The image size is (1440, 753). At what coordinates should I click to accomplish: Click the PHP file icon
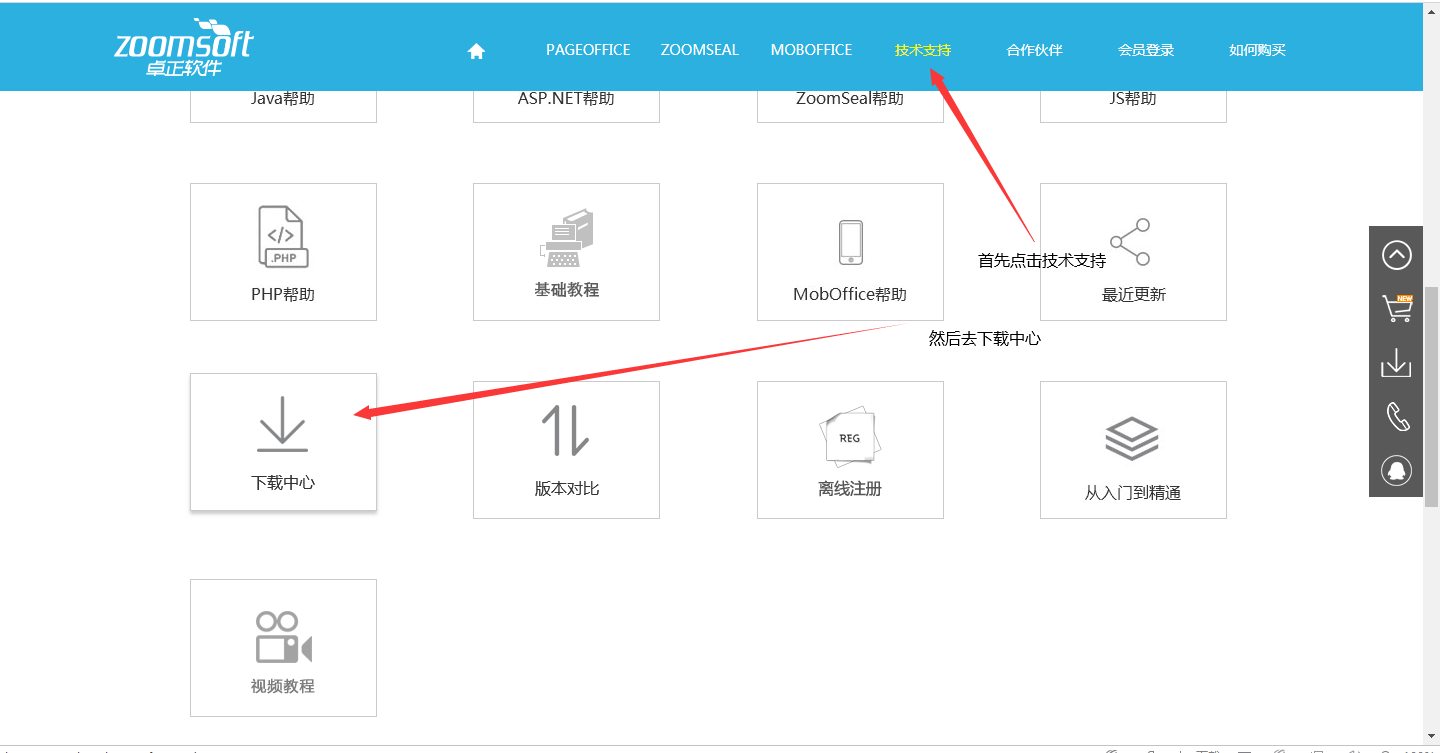[283, 237]
